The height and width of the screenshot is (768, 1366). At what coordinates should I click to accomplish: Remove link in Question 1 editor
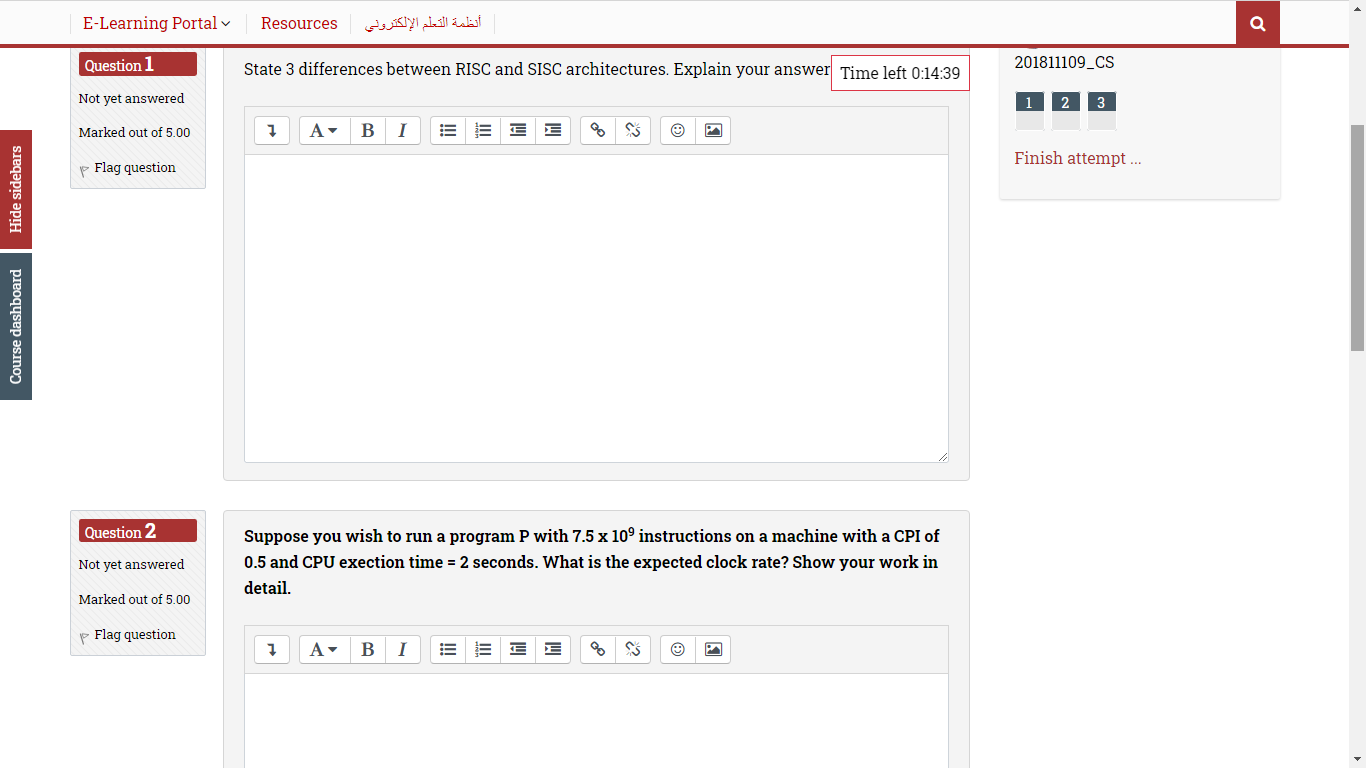tap(633, 130)
